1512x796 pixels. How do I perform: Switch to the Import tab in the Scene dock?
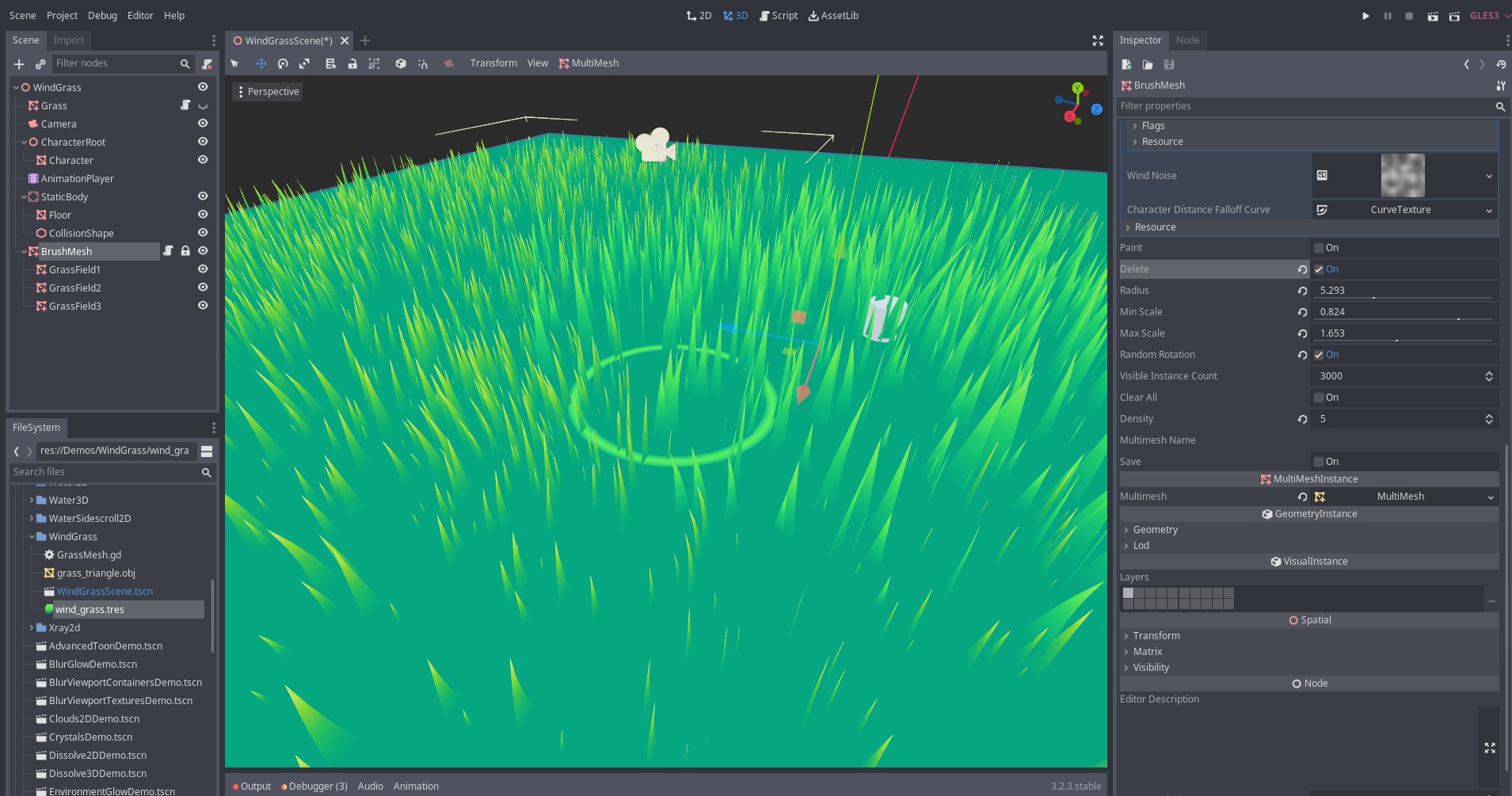point(69,40)
